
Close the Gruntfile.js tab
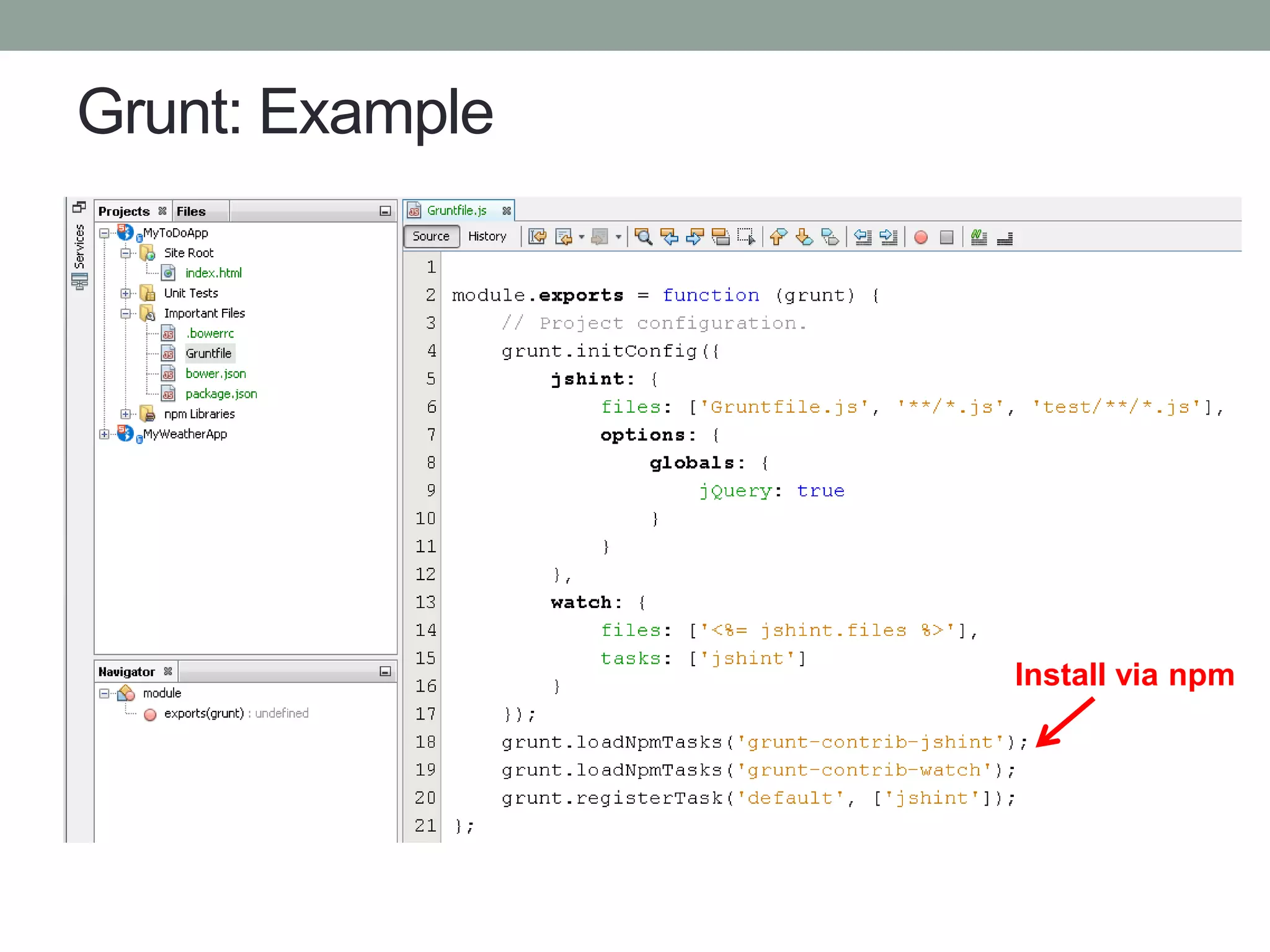pyautogui.click(x=507, y=211)
